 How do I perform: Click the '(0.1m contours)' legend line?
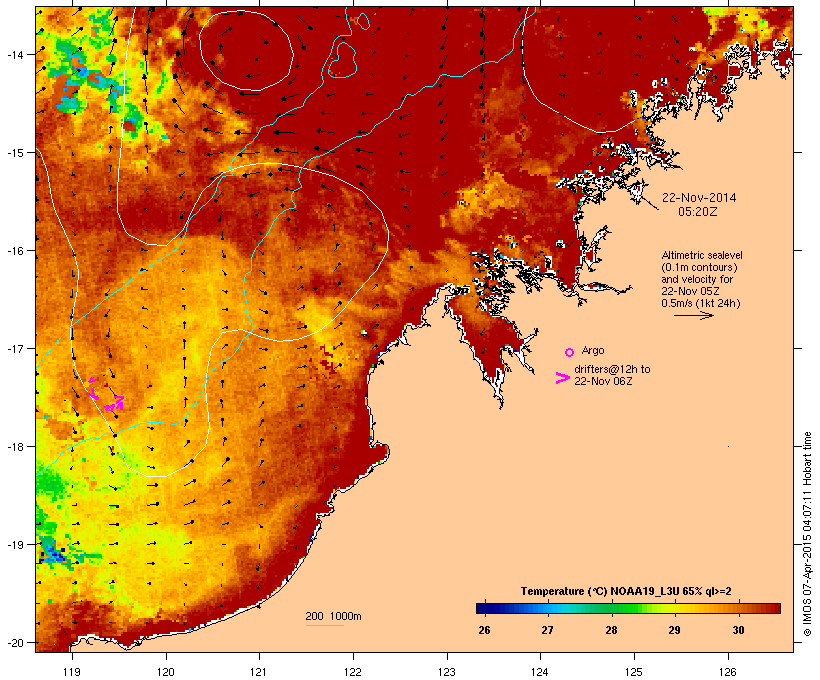coord(700,267)
